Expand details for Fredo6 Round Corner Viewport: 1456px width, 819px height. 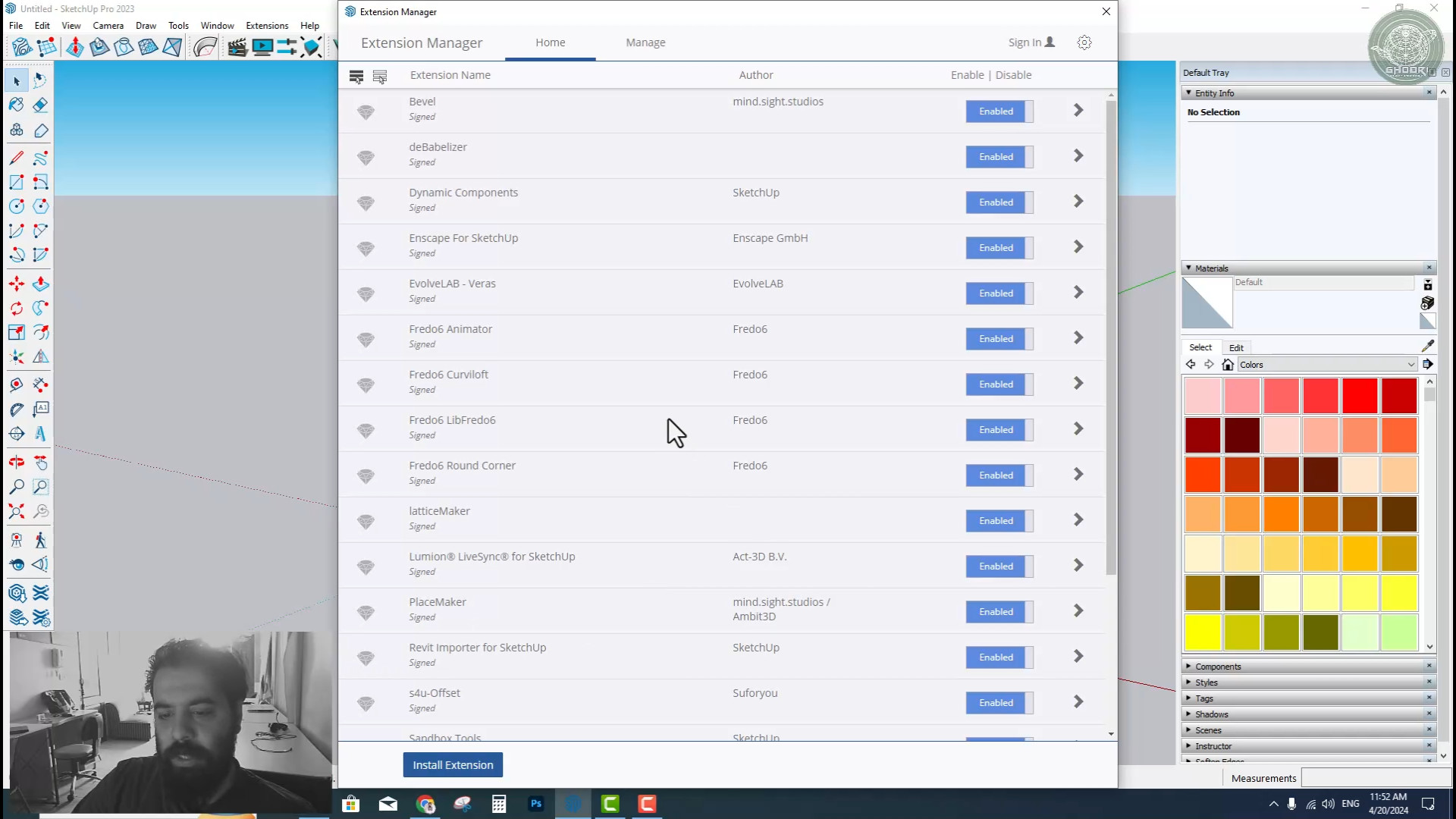point(1078,475)
